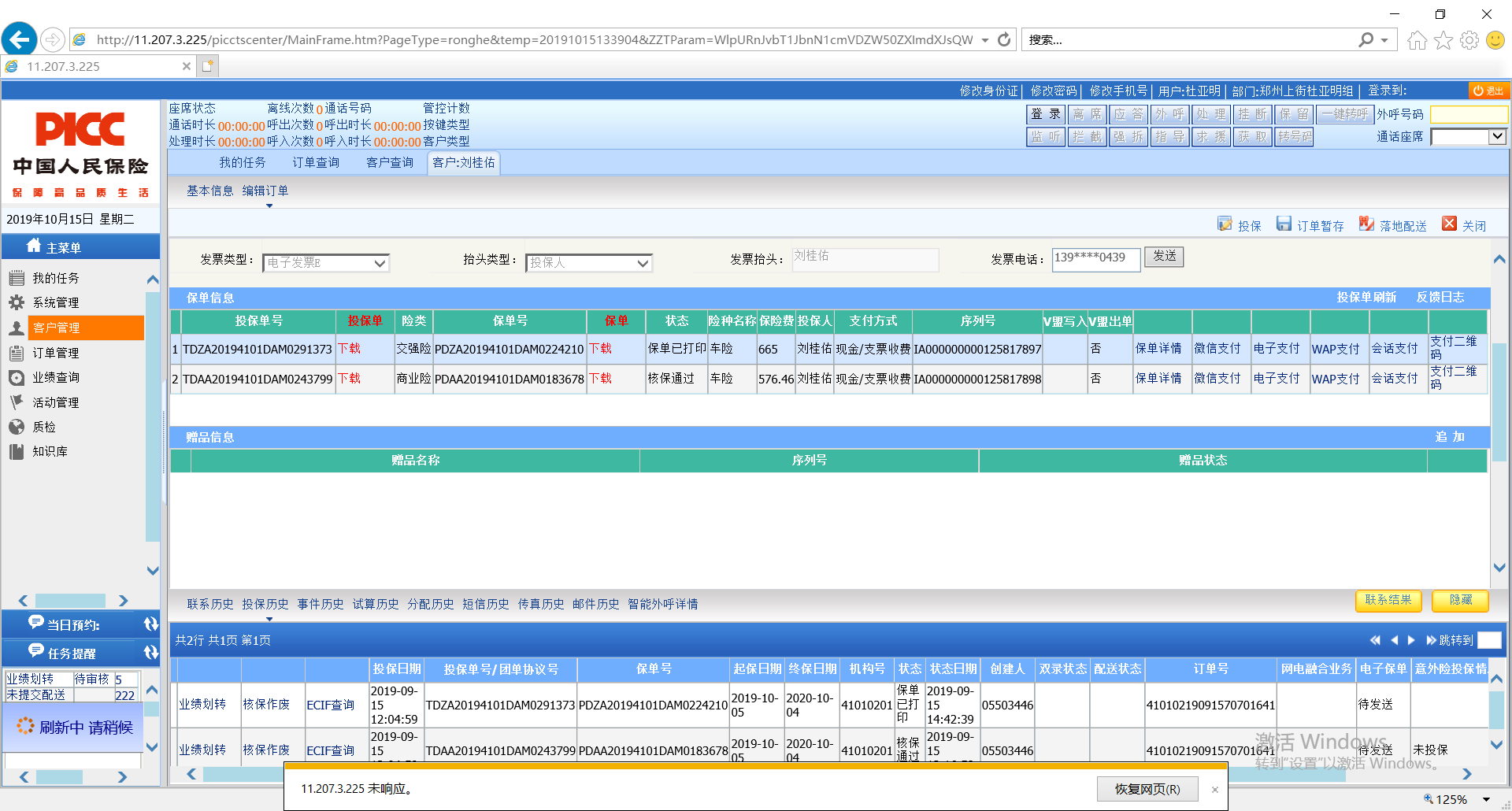Open the 抬头类型 dropdown

pos(643,263)
